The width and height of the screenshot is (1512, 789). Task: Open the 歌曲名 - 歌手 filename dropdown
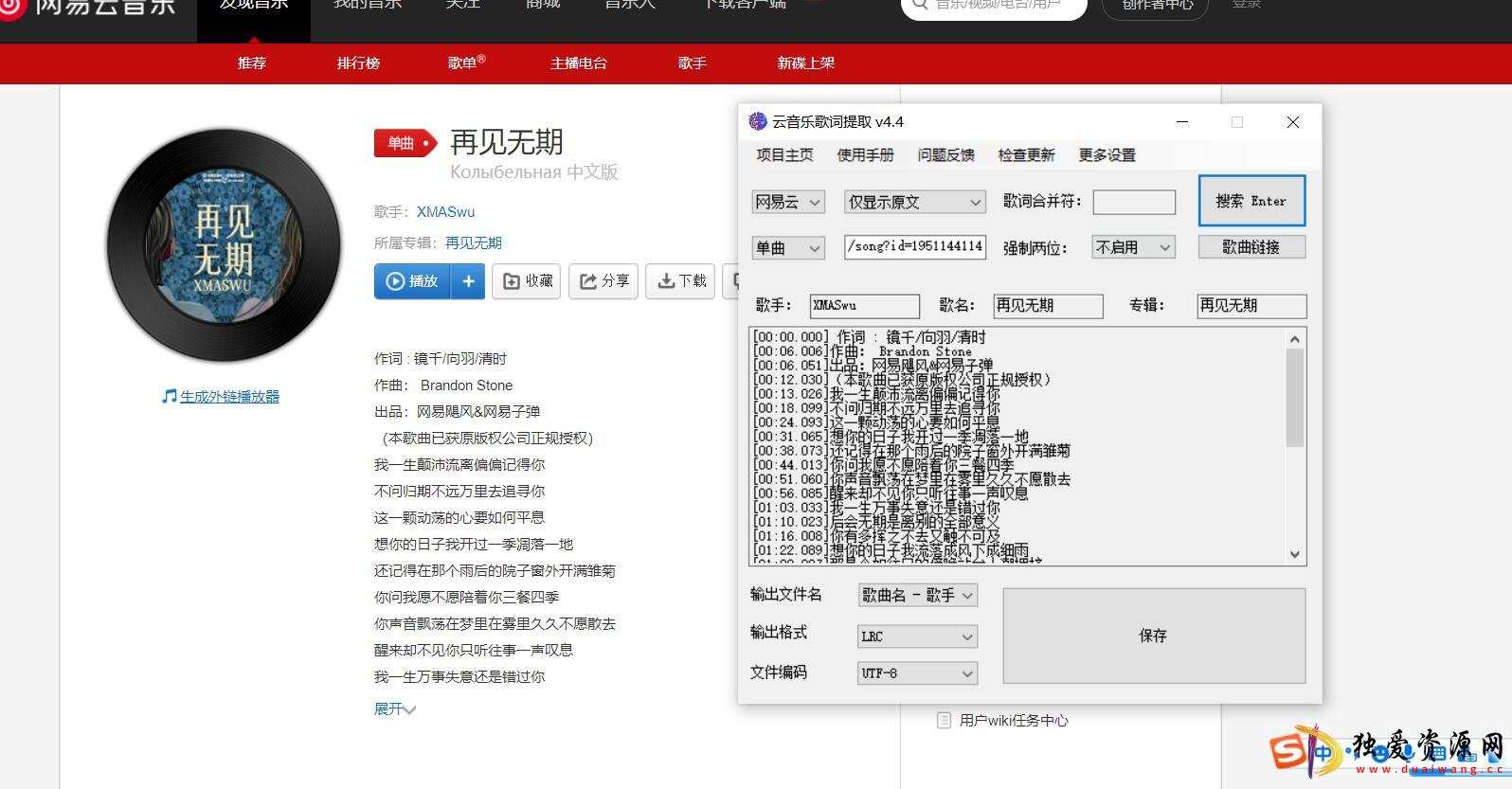[917, 595]
